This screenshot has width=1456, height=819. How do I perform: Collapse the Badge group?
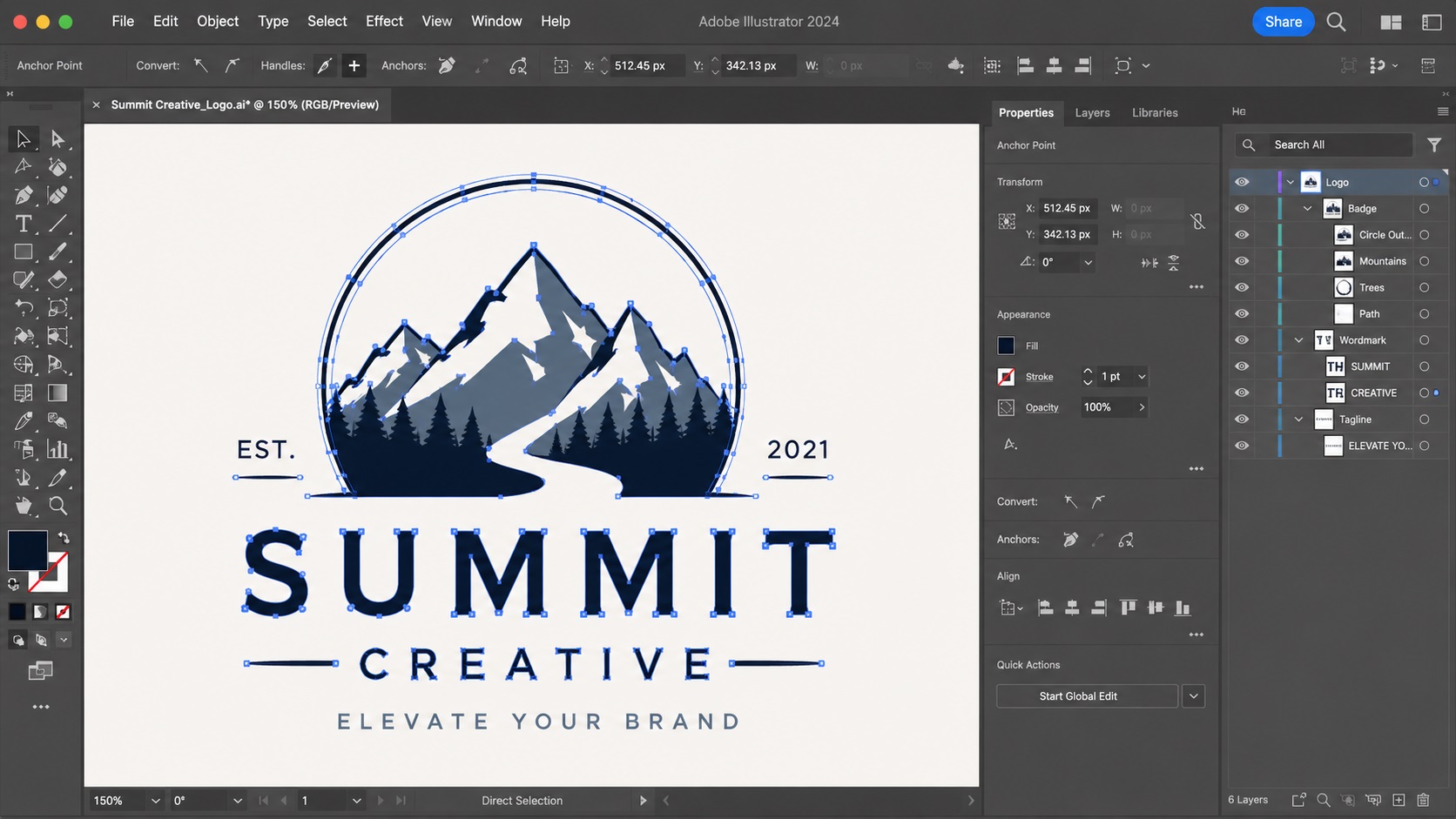(x=1307, y=208)
